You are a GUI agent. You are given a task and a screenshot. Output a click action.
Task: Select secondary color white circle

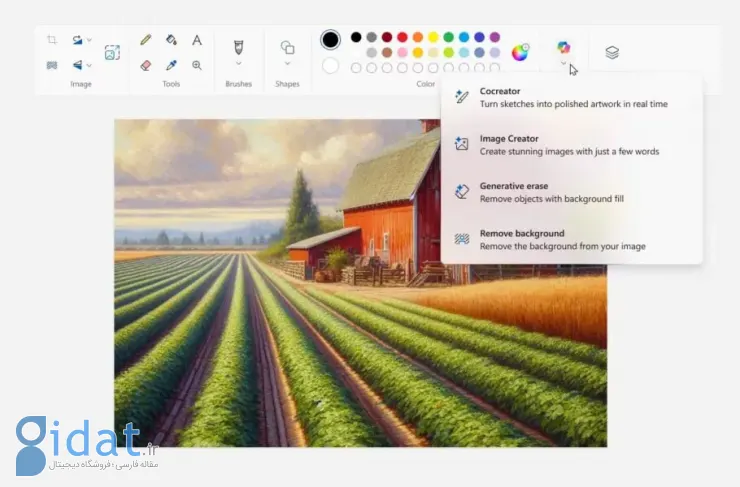tap(330, 66)
